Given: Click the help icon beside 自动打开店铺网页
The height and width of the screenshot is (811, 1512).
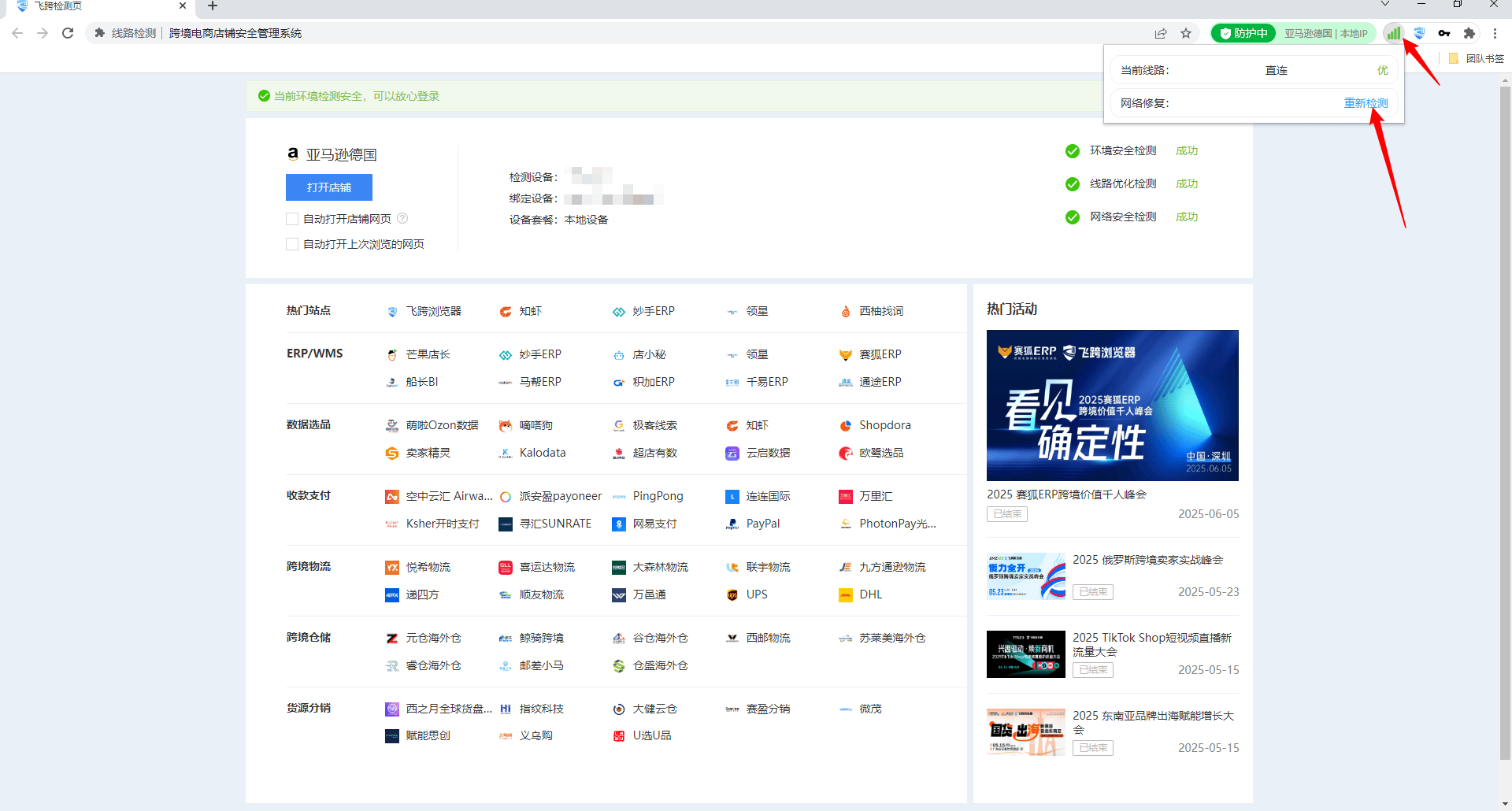Looking at the screenshot, I should 402,218.
